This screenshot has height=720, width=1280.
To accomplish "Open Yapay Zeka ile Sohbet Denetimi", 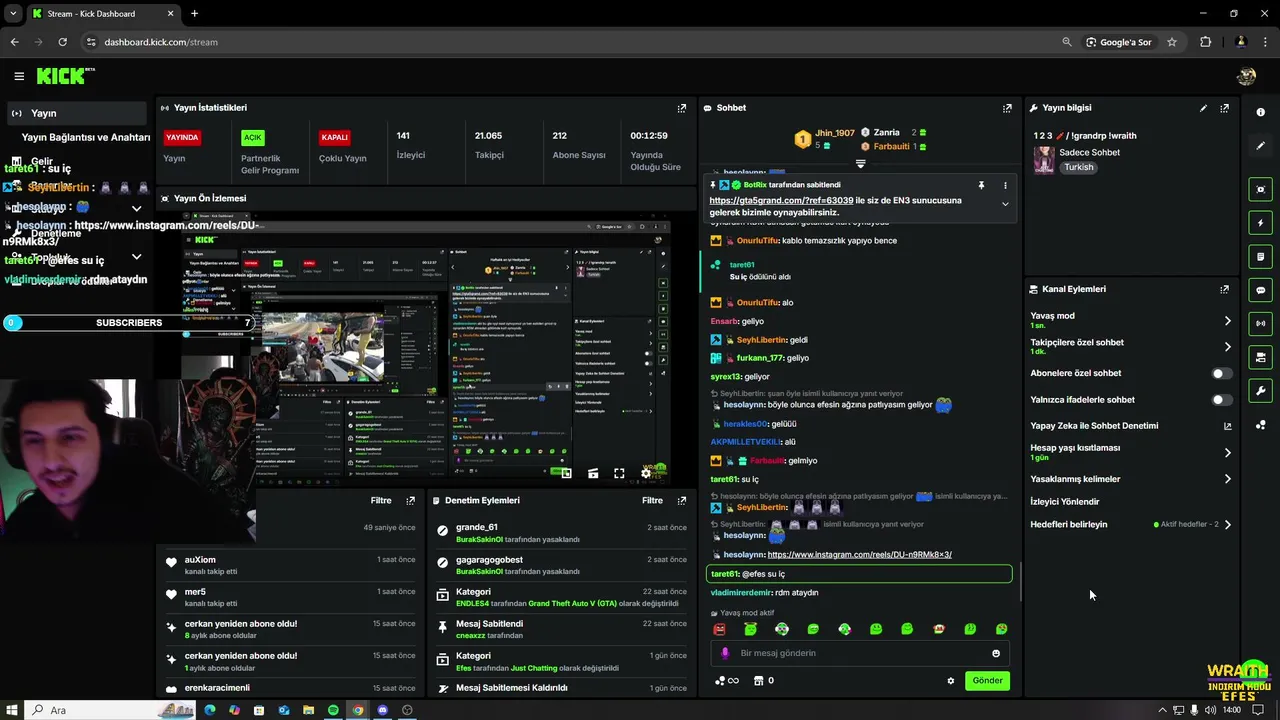I will tap(1131, 426).
